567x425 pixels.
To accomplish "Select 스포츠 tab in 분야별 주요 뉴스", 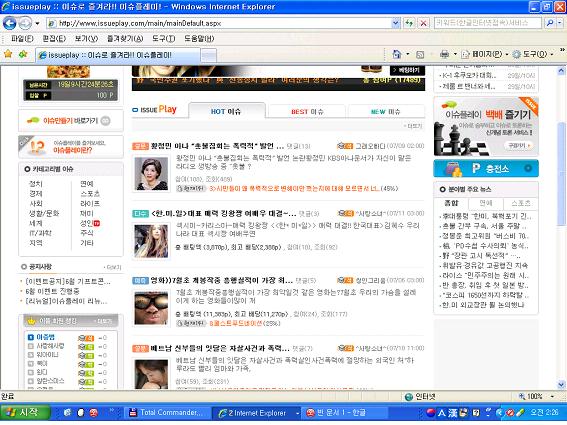I will [x=521, y=203].
